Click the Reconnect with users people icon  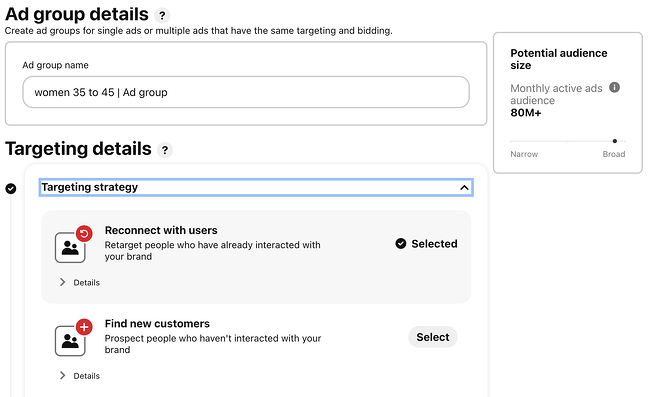[x=70, y=248]
